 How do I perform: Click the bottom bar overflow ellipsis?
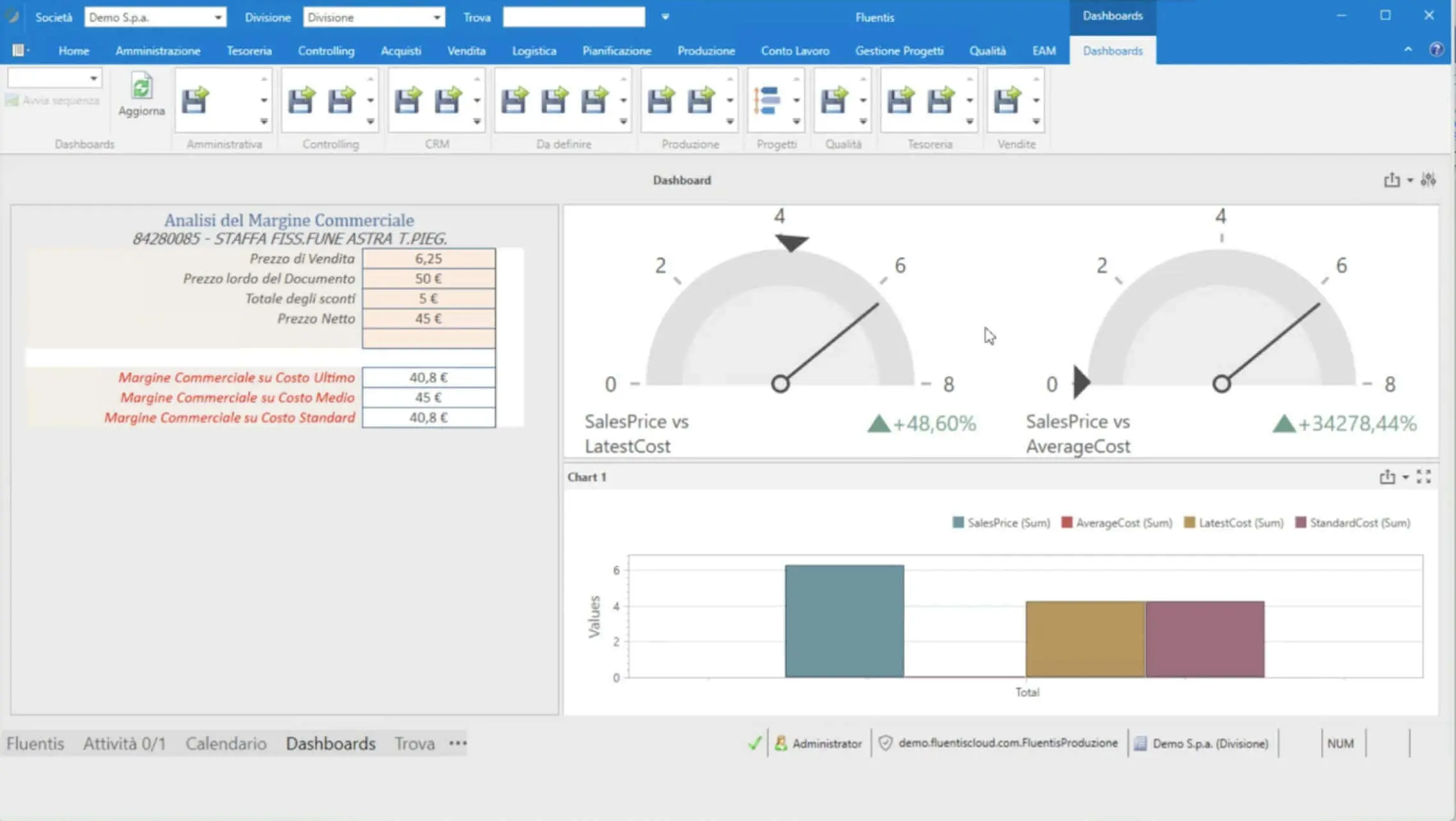[458, 743]
